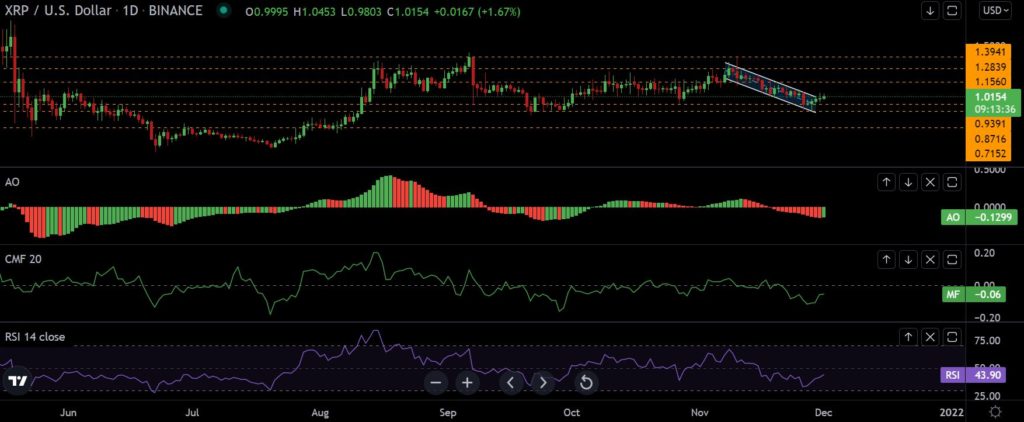Screen dimensions: 1024x422
Task: Move main price pane down
Action: (x=930, y=10)
